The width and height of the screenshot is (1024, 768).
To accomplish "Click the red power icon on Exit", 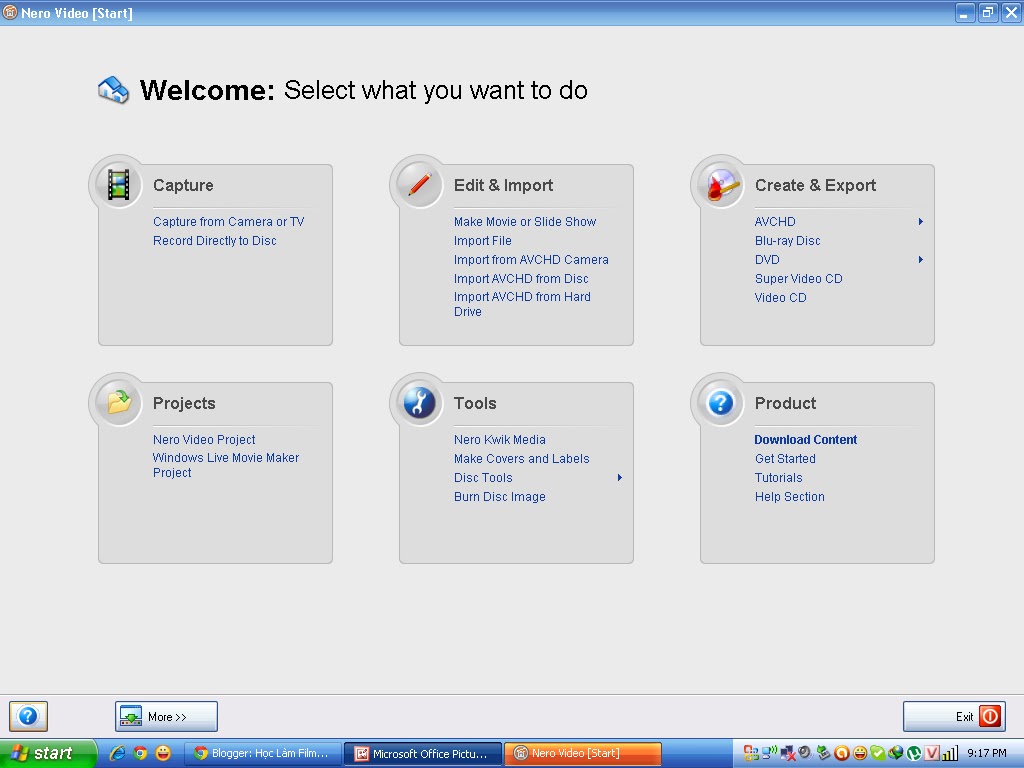I will (x=989, y=716).
